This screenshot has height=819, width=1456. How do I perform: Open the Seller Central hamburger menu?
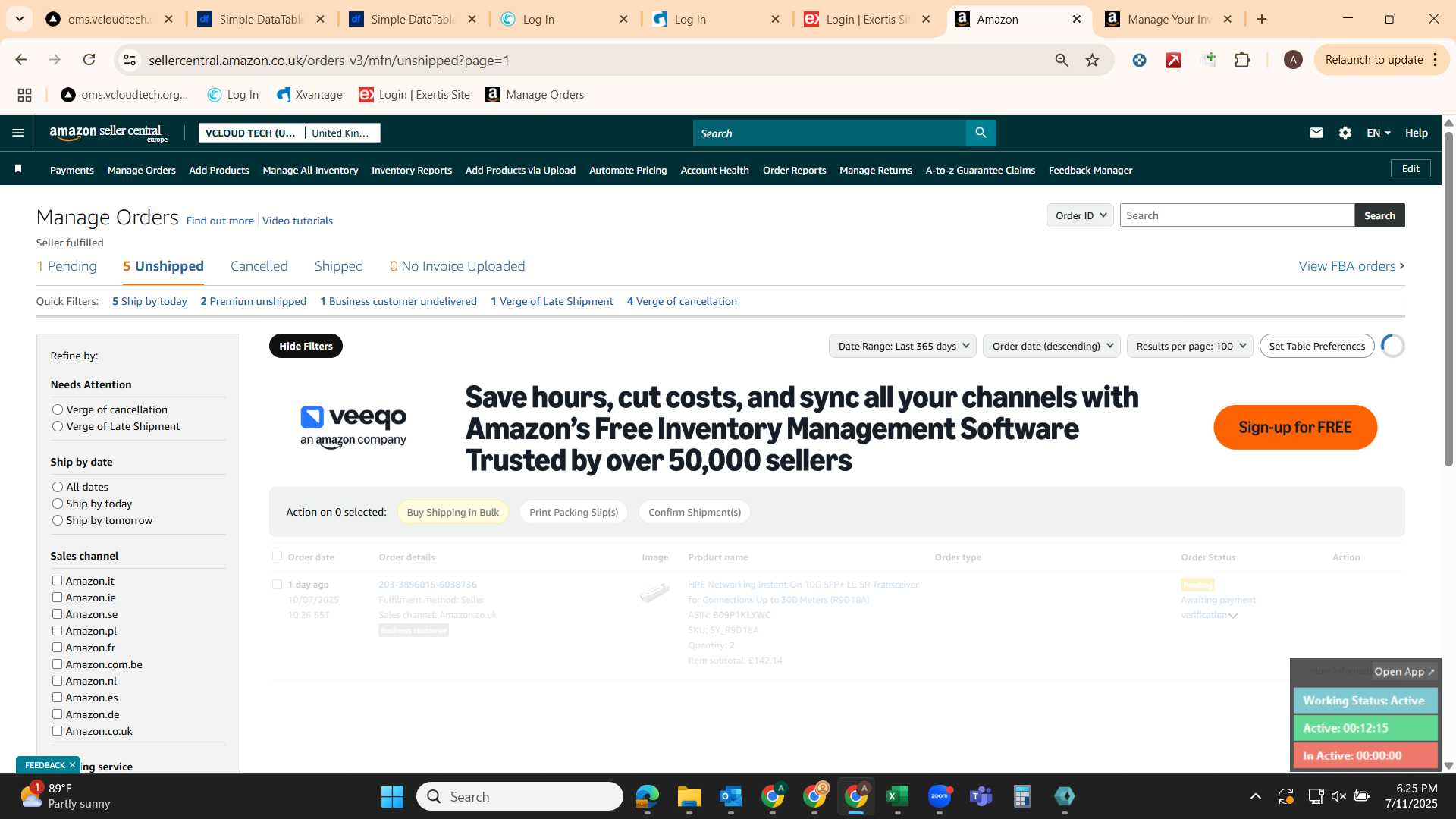[x=18, y=133]
